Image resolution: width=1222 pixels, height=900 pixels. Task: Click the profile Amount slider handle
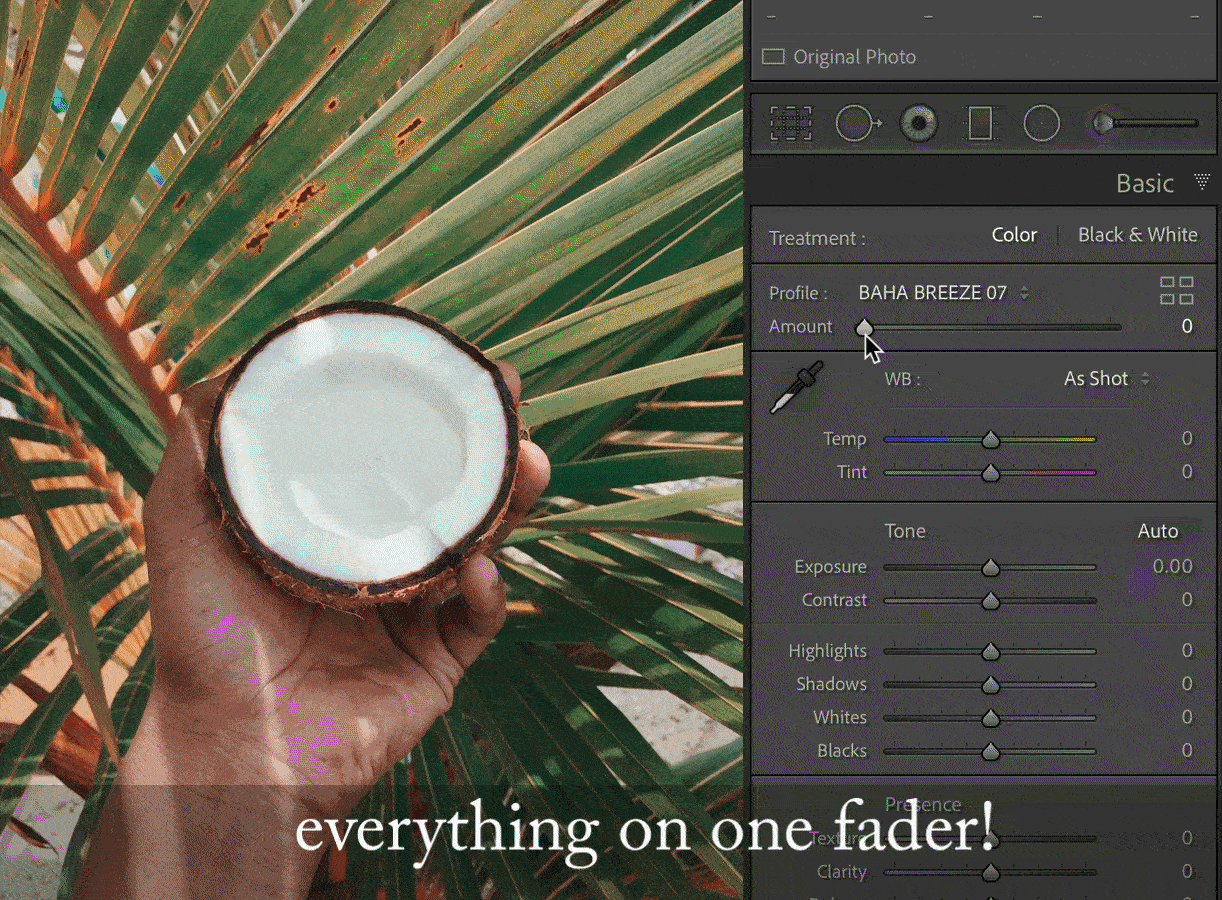[864, 327]
